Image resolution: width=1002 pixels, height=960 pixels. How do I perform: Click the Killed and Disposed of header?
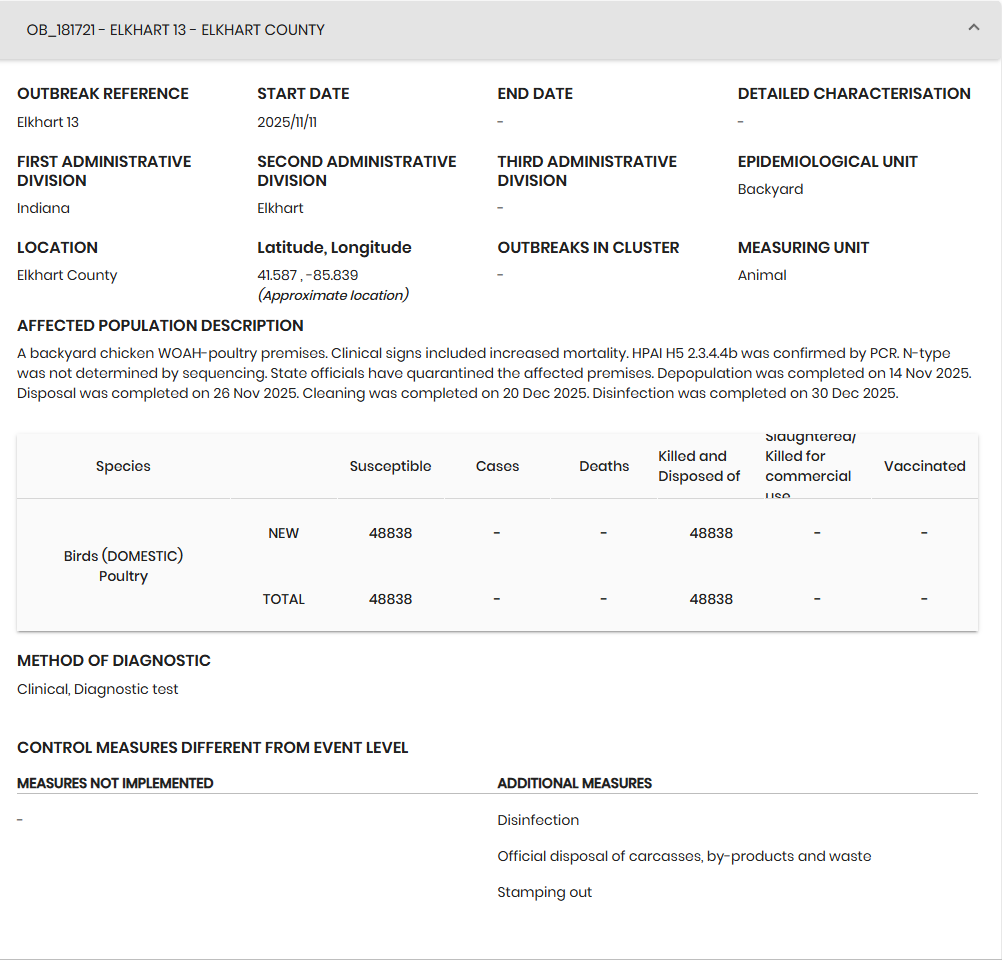pyautogui.click(x=699, y=466)
